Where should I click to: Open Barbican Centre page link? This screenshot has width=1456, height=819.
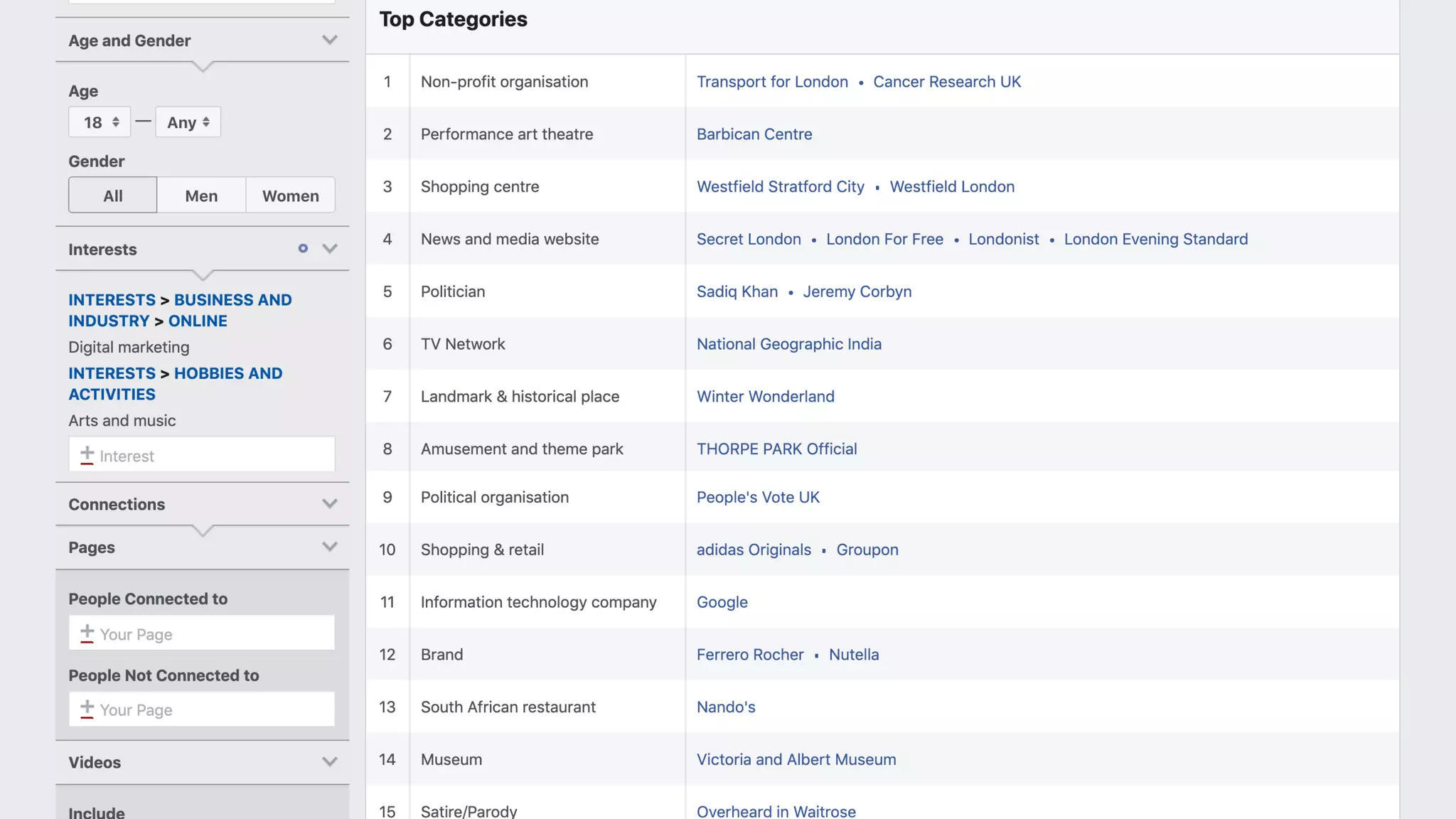754,134
